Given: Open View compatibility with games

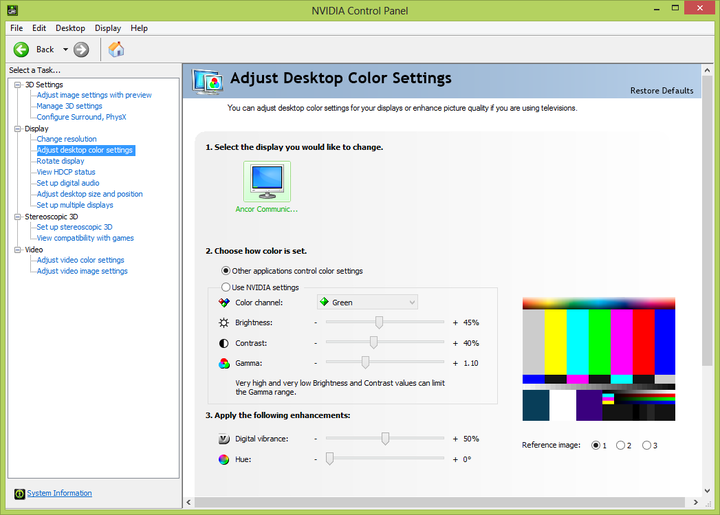Looking at the screenshot, I should [85, 238].
